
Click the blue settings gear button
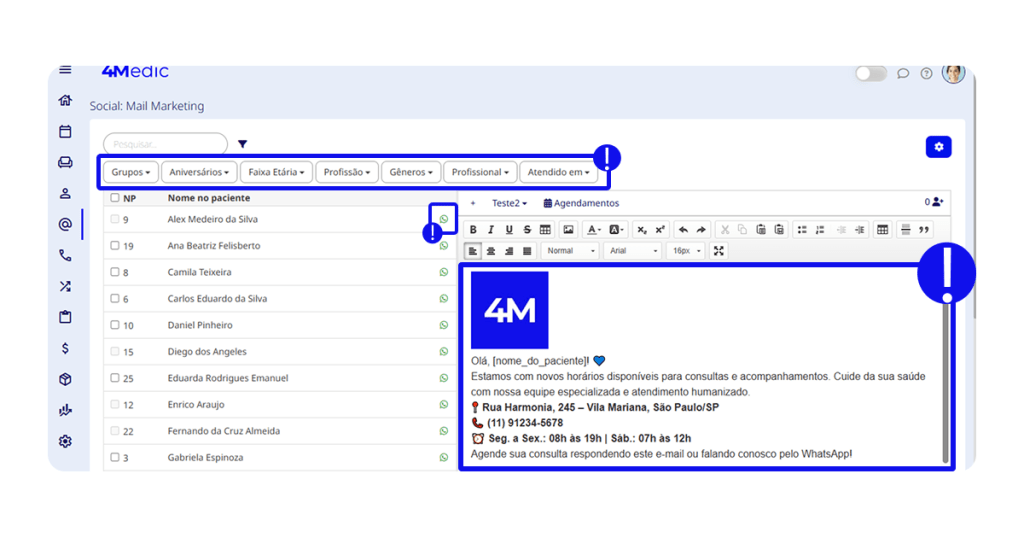(x=938, y=147)
